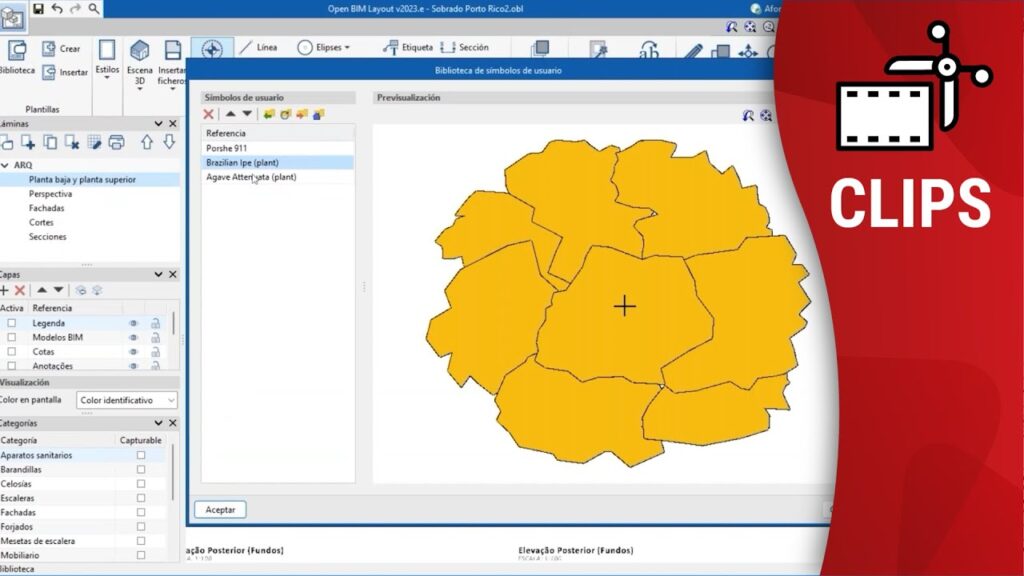Delete selected user symbol with red X
The height and width of the screenshot is (576, 1024).
tap(209, 114)
